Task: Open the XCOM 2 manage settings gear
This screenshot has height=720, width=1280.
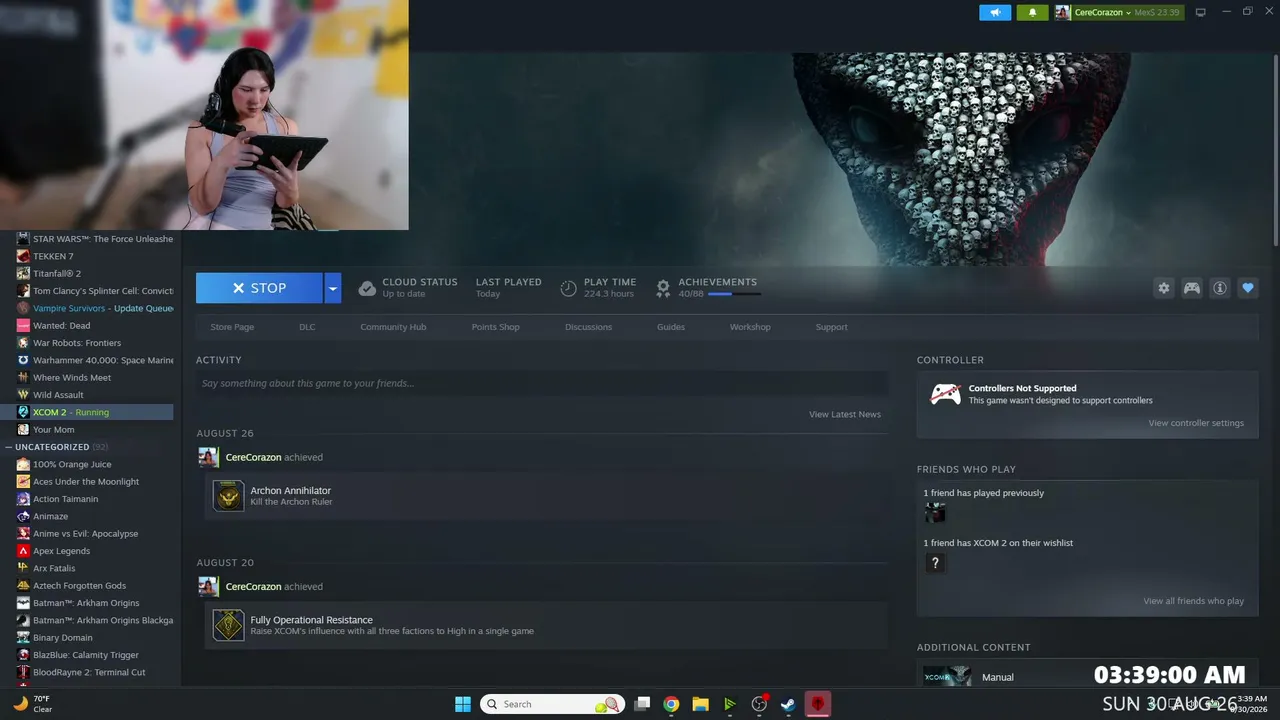Action: (1164, 288)
